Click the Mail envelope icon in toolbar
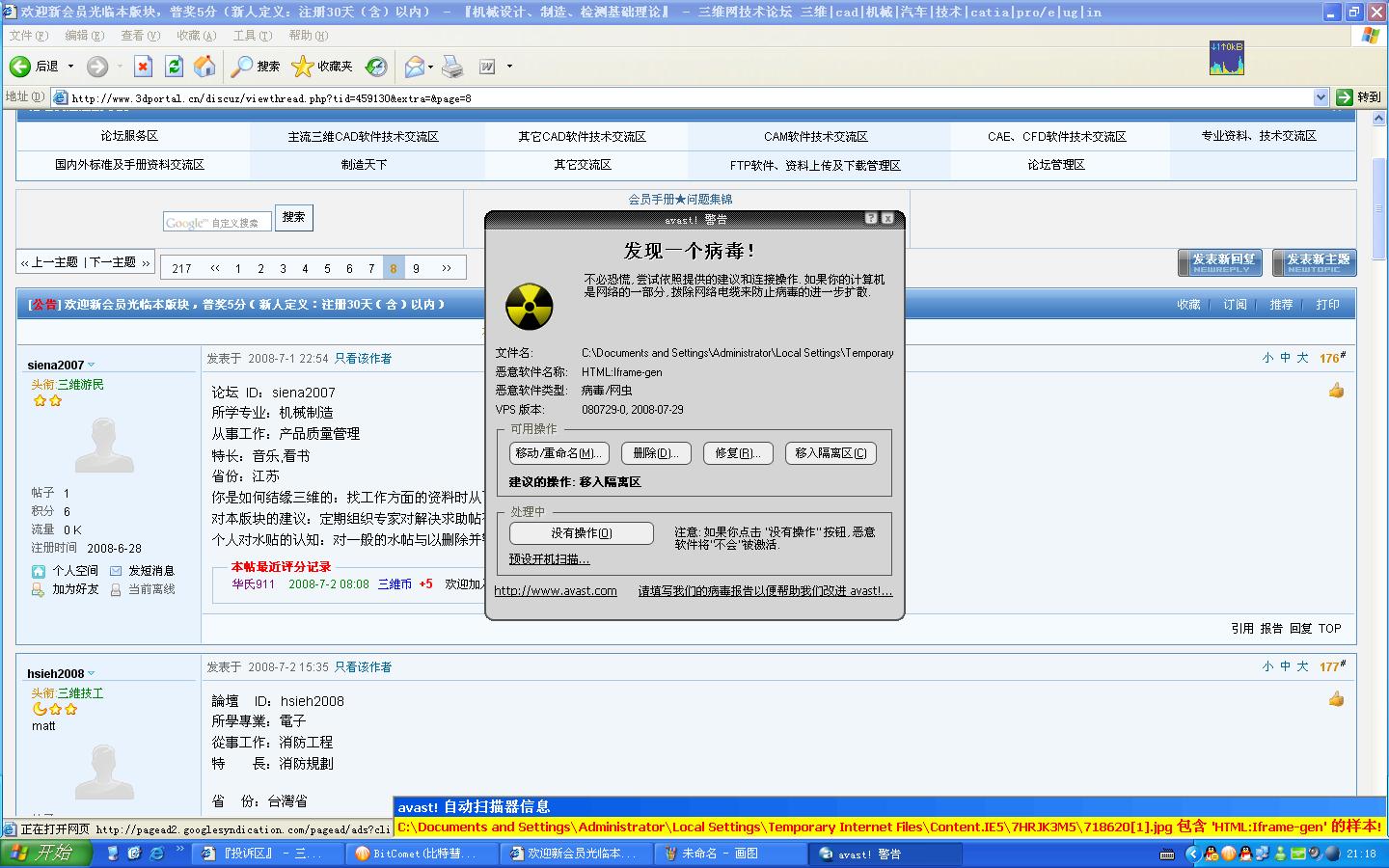This screenshot has width=1389, height=868. (x=414, y=66)
